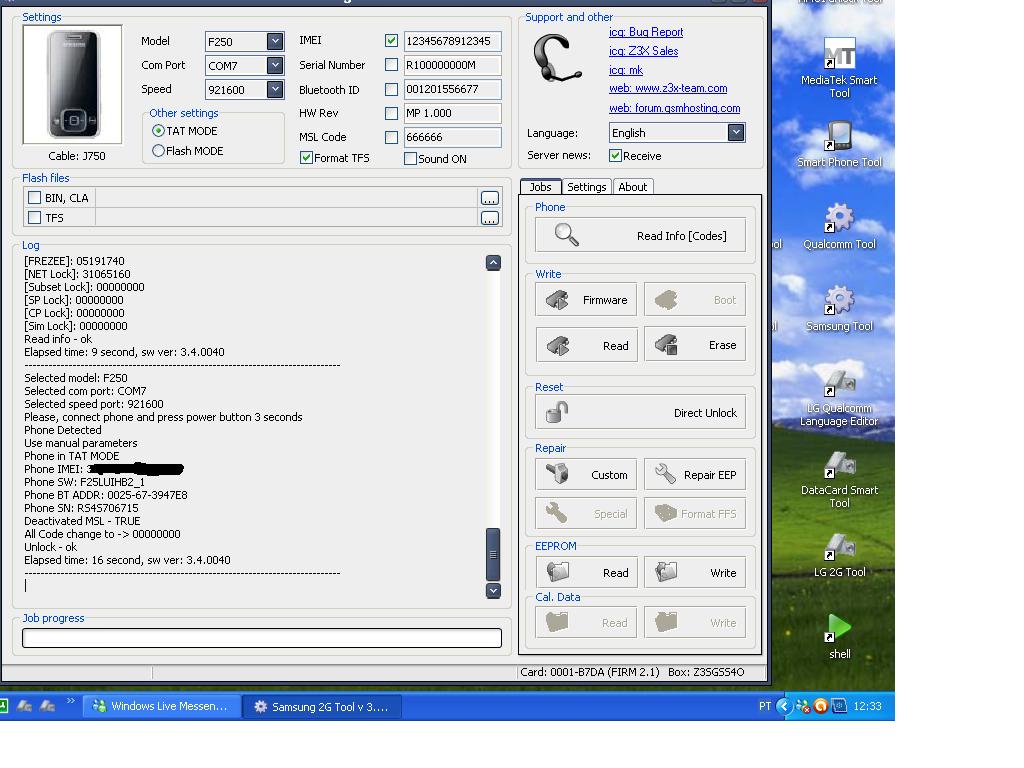Viewport: 1024px width, 768px height.
Task: Uncheck the Format TFS checkbox
Action: pyautogui.click(x=307, y=158)
